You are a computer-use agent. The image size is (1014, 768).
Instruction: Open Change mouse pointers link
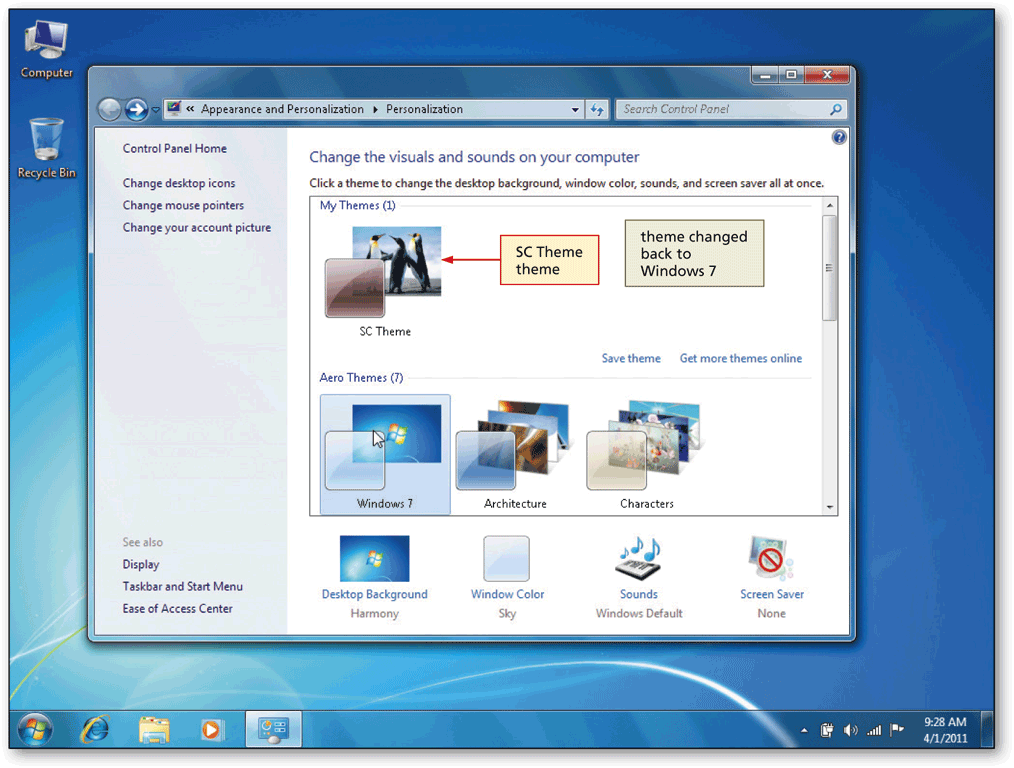[183, 206]
